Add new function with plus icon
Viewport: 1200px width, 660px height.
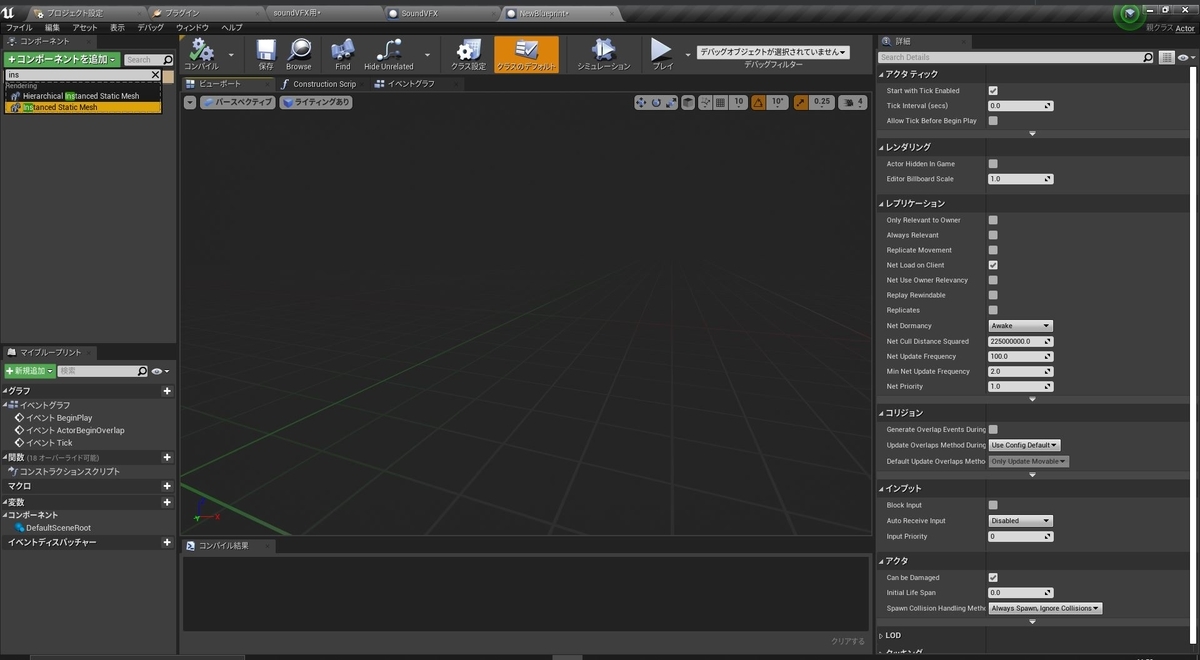click(167, 457)
